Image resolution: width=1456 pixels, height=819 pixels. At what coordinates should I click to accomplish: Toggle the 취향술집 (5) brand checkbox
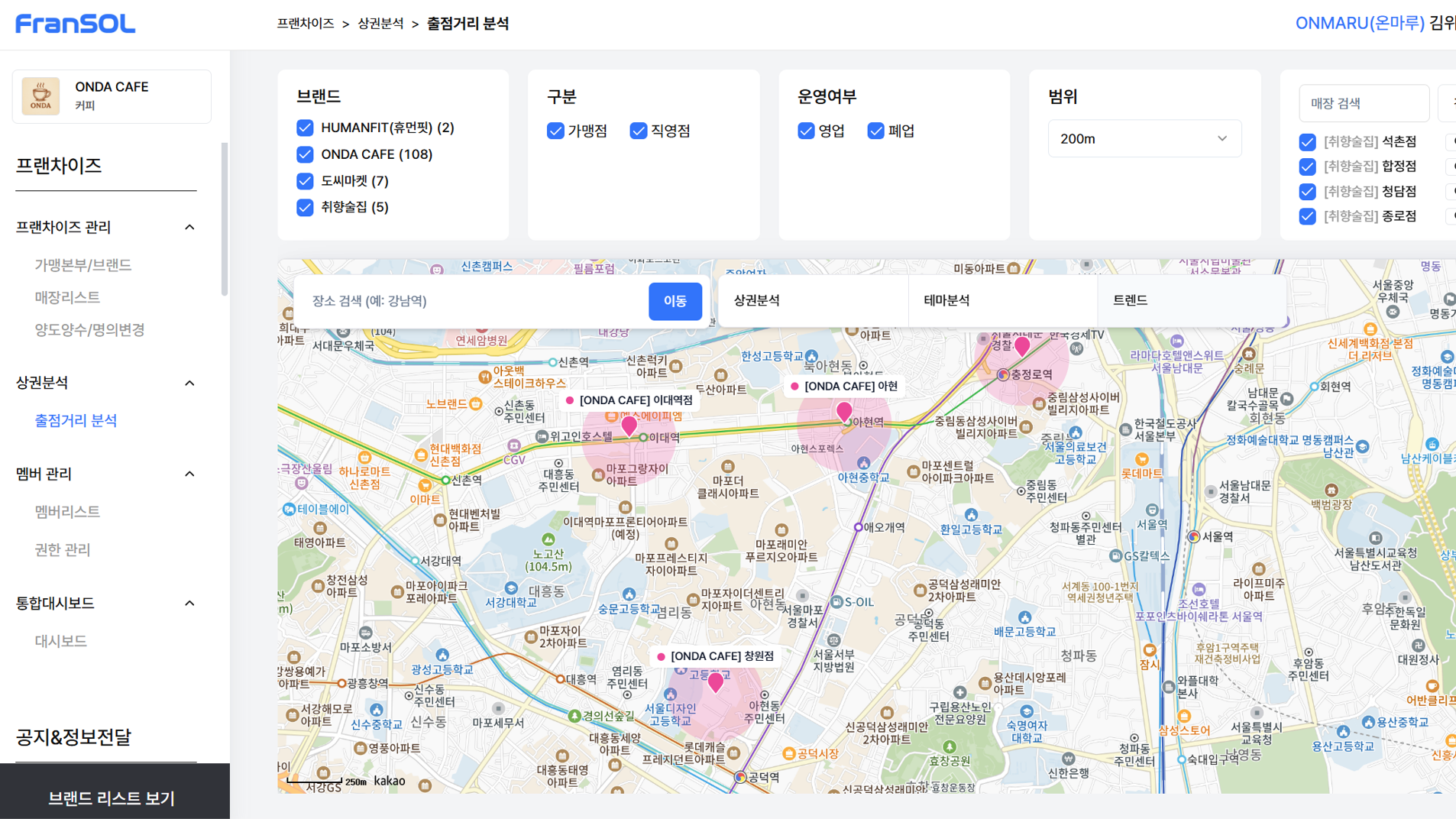point(305,207)
